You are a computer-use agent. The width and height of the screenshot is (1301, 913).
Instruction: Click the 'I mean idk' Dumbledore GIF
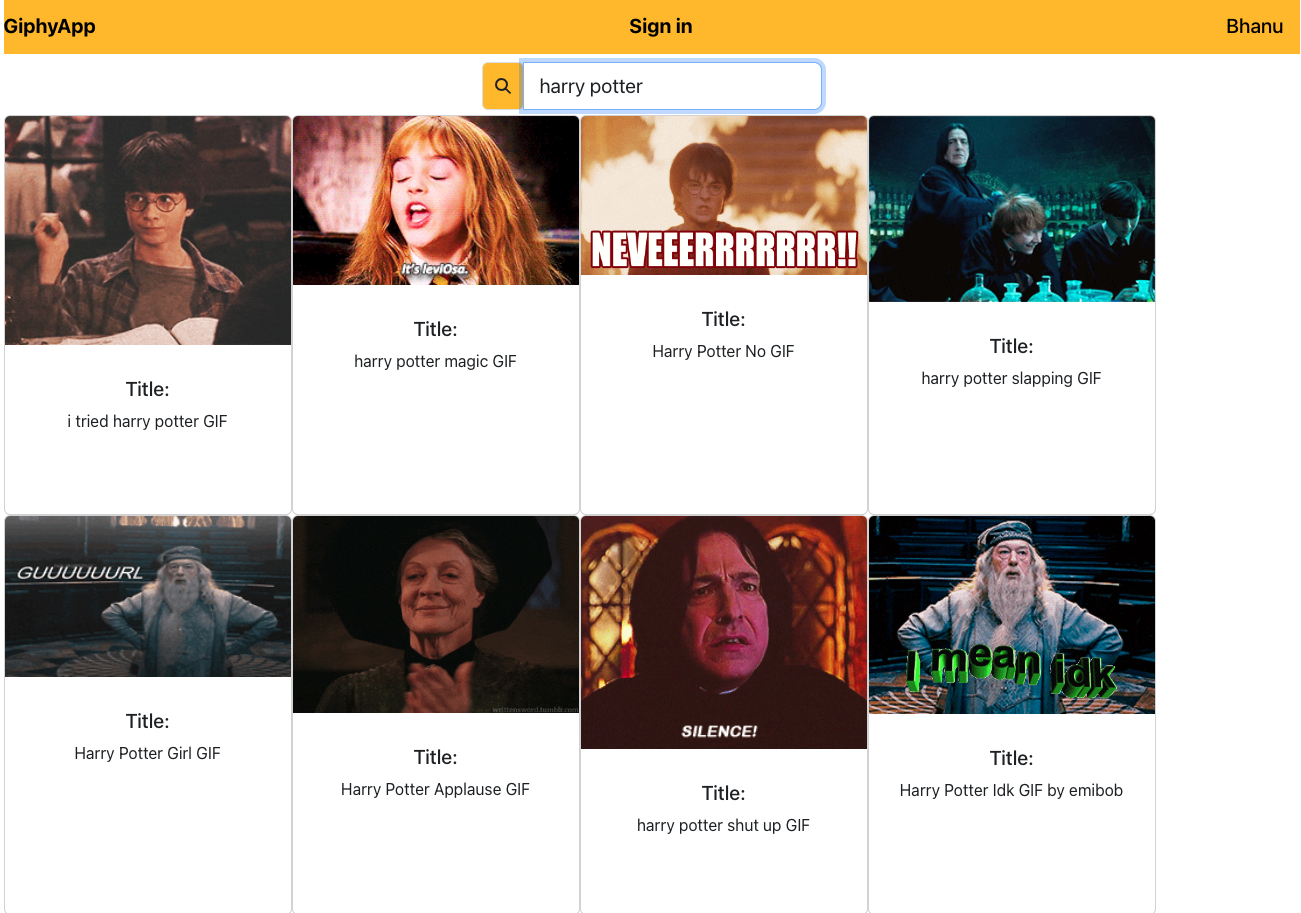coord(1012,615)
